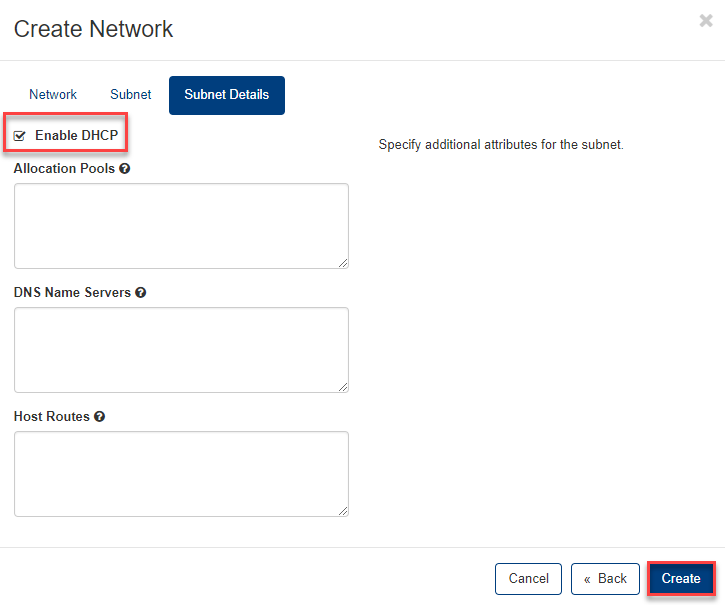Click the Host Routes field label

coord(52,417)
